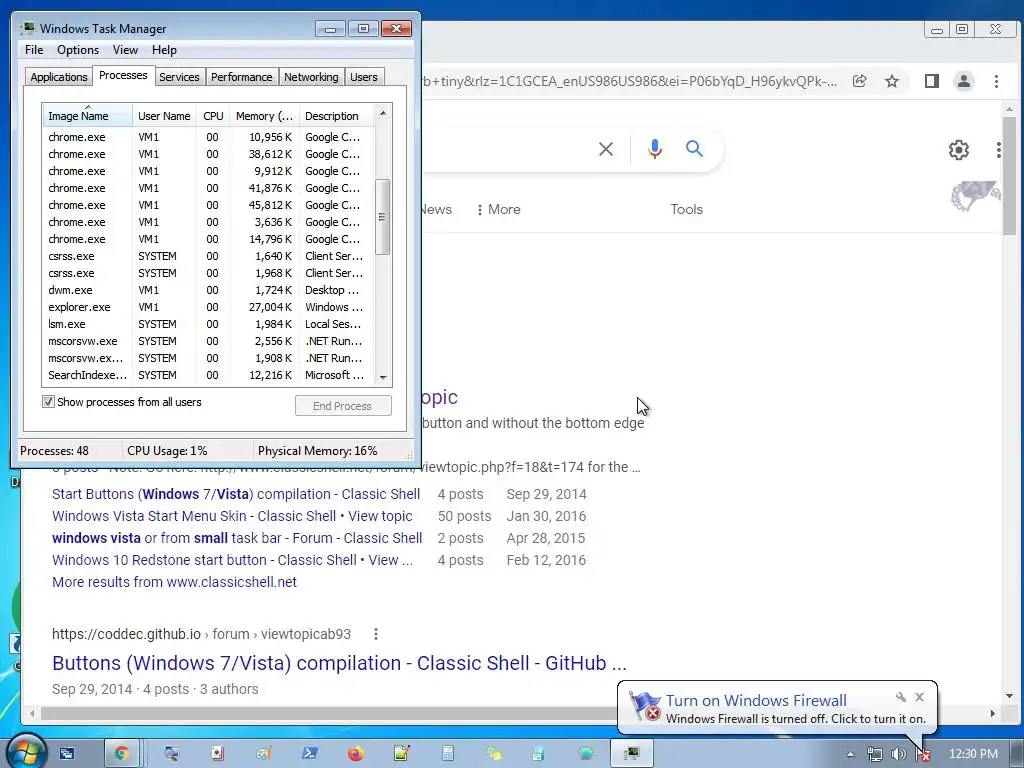Dismiss the Firewall notification balloon
The height and width of the screenshot is (768, 1024).
point(920,697)
